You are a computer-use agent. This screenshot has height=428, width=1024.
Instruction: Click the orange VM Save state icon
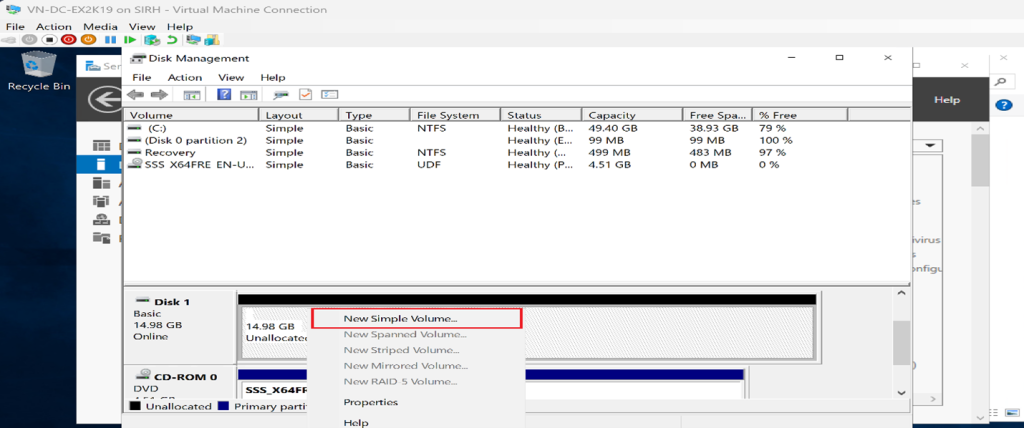coord(88,40)
